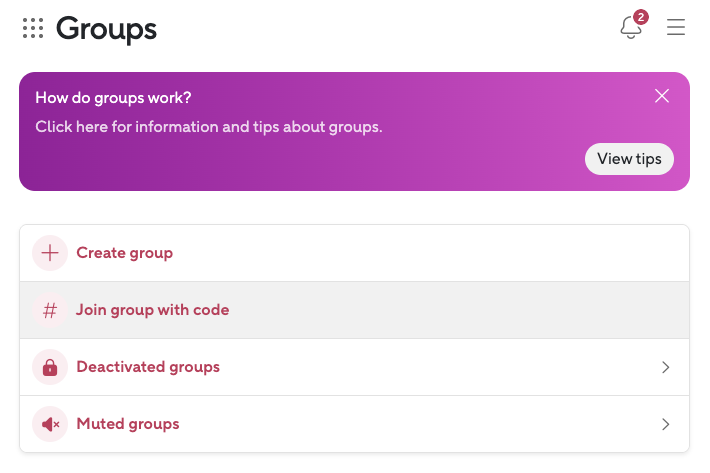Image resolution: width=710 pixels, height=473 pixels.
Task: Expand Deactivated groups using its chevron
Action: tap(666, 367)
